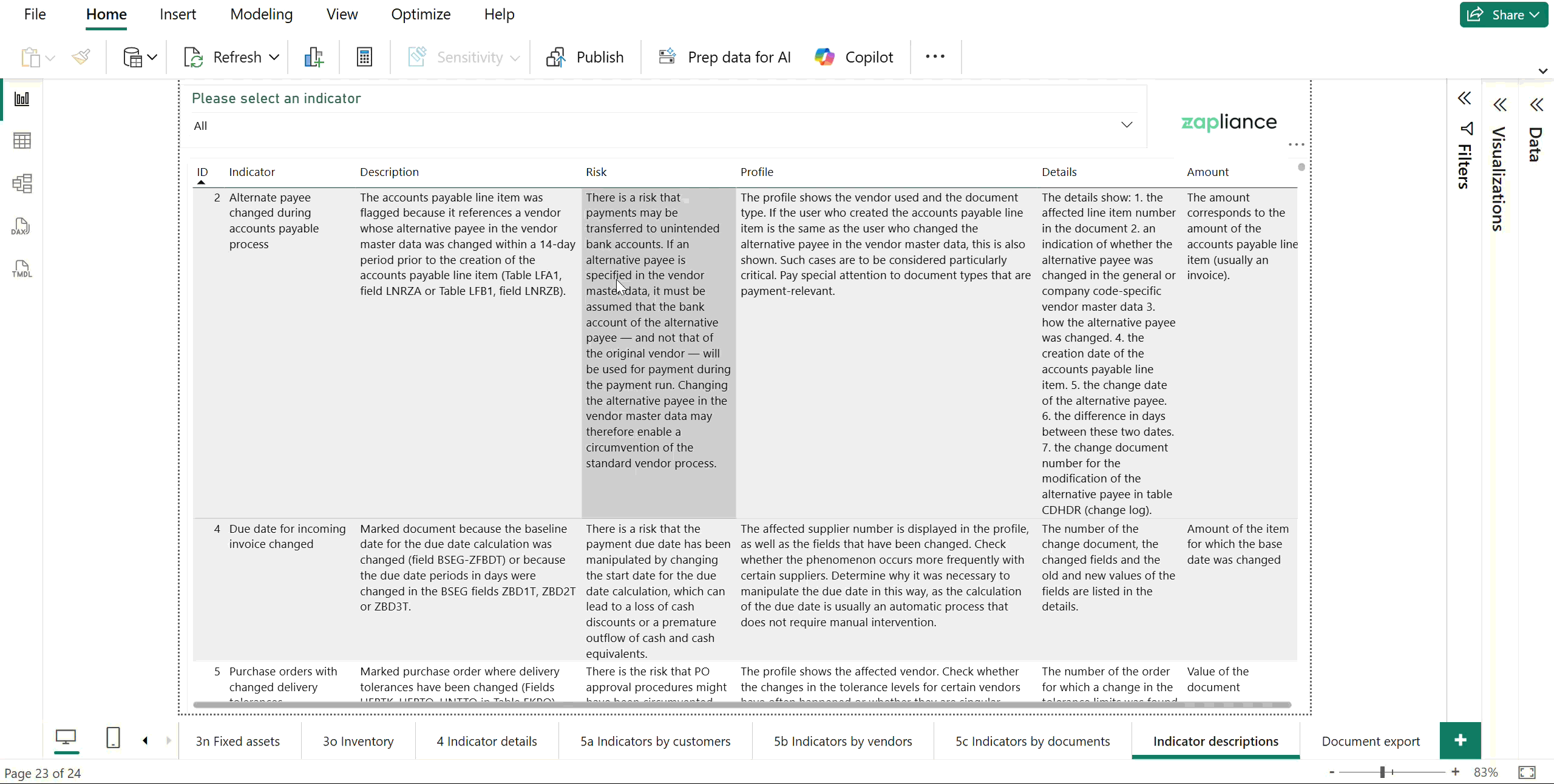Click the zoom out minus icon
The width and height of the screenshot is (1554, 784).
pyautogui.click(x=1332, y=772)
